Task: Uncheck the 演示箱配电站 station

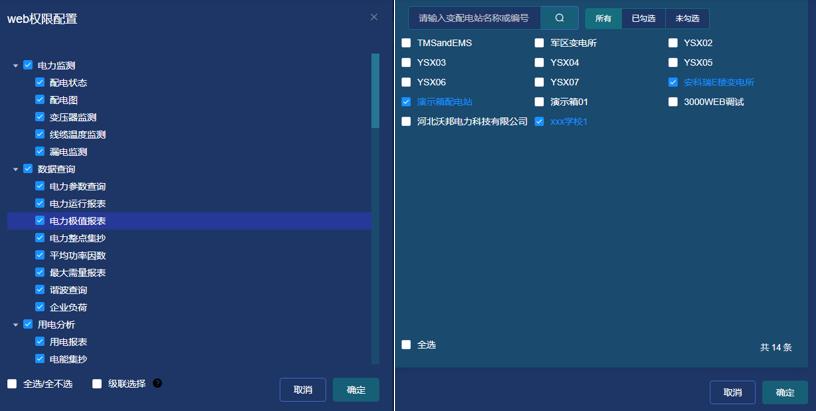Action: pyautogui.click(x=406, y=102)
